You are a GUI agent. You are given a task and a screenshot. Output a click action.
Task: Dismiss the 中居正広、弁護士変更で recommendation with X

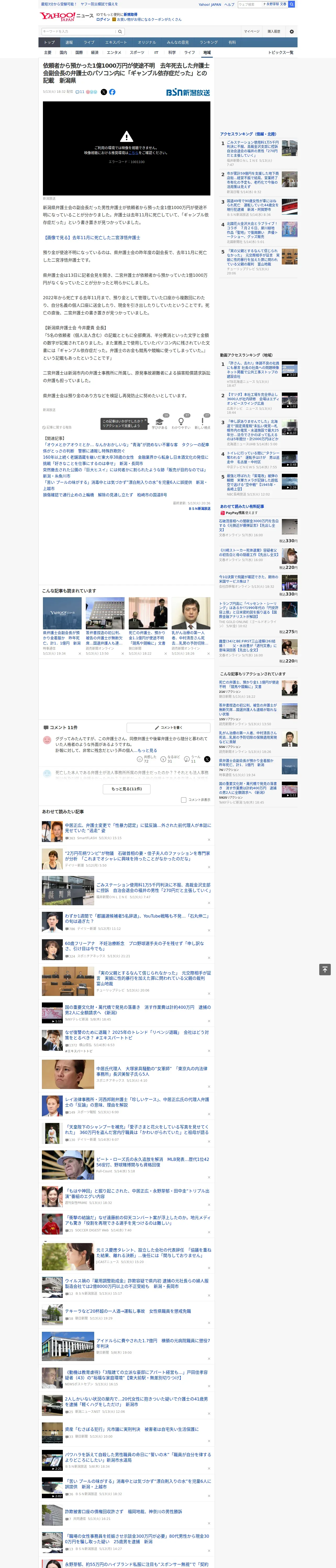(x=209, y=839)
